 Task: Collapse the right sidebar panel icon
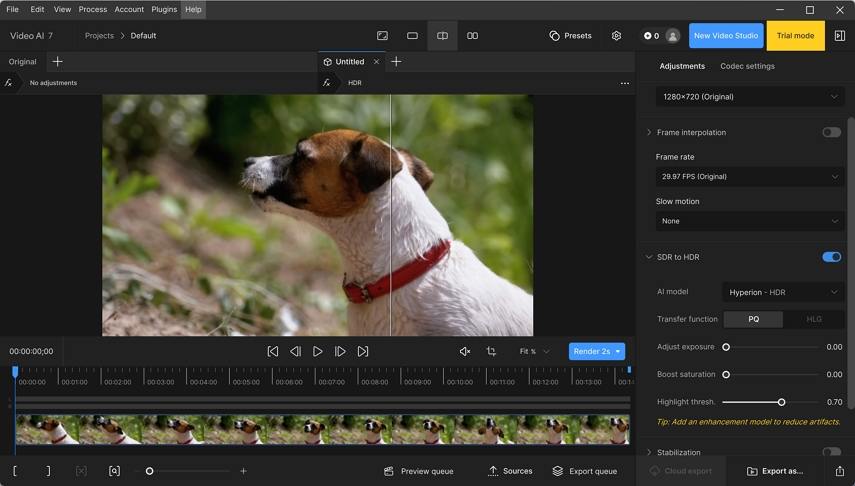point(840,35)
